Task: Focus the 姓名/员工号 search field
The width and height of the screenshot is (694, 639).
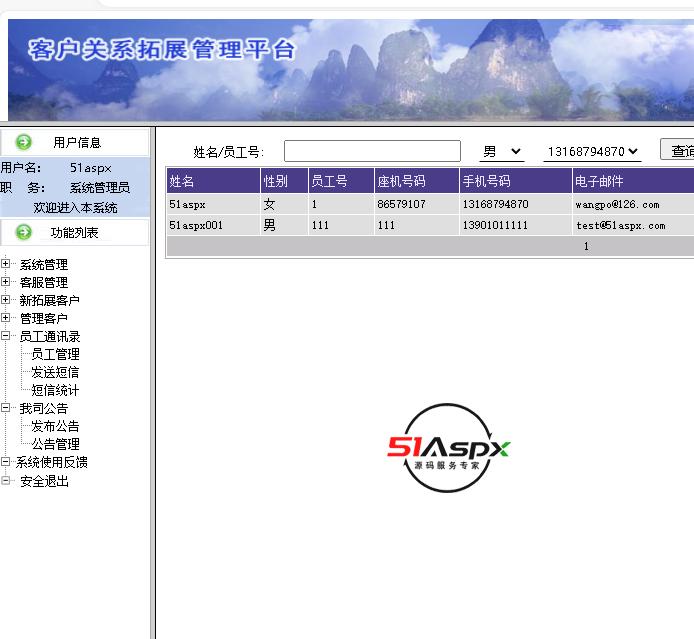Action: 372,151
